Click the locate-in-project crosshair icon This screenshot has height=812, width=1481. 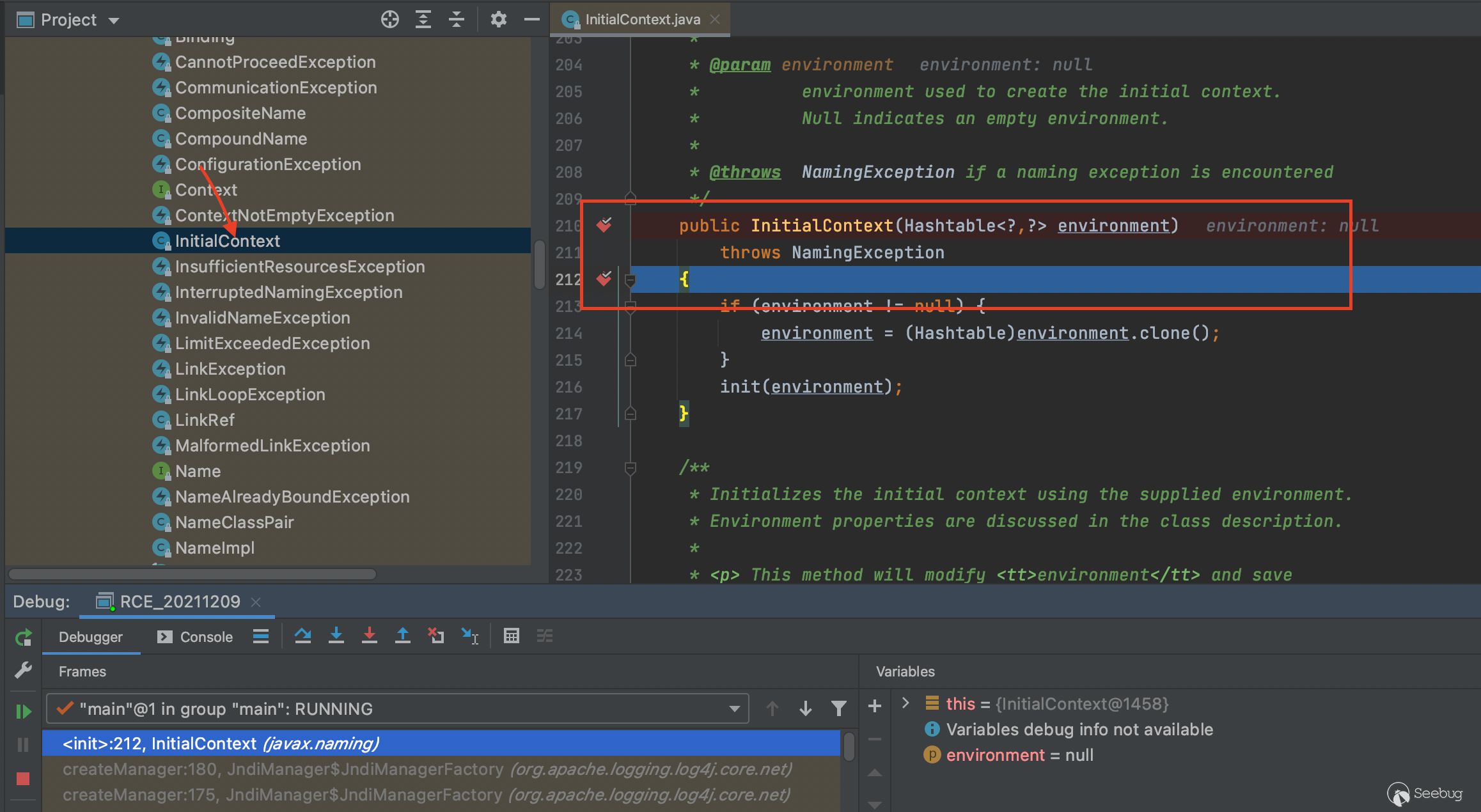point(389,20)
